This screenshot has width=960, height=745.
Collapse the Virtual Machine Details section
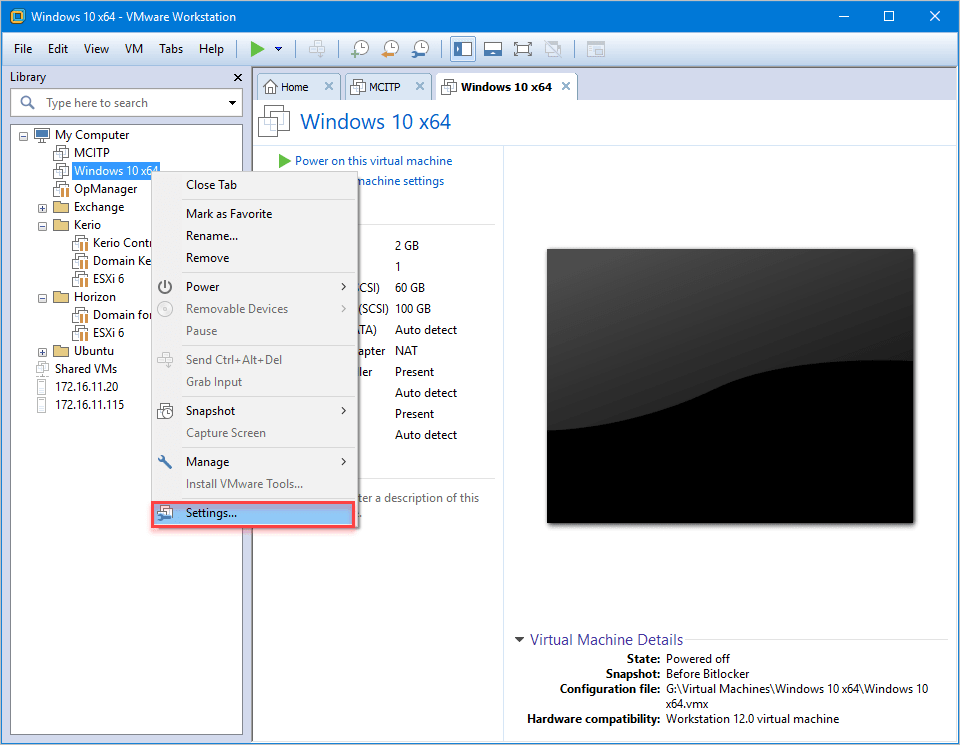tap(519, 640)
